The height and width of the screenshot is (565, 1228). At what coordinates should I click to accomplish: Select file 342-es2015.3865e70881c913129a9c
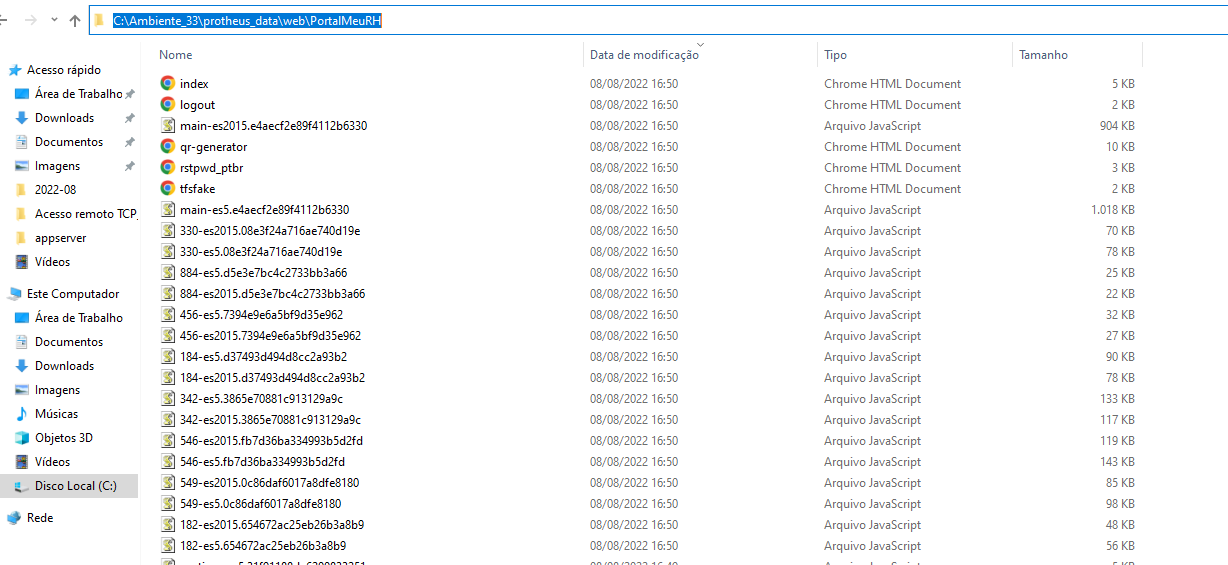point(270,420)
